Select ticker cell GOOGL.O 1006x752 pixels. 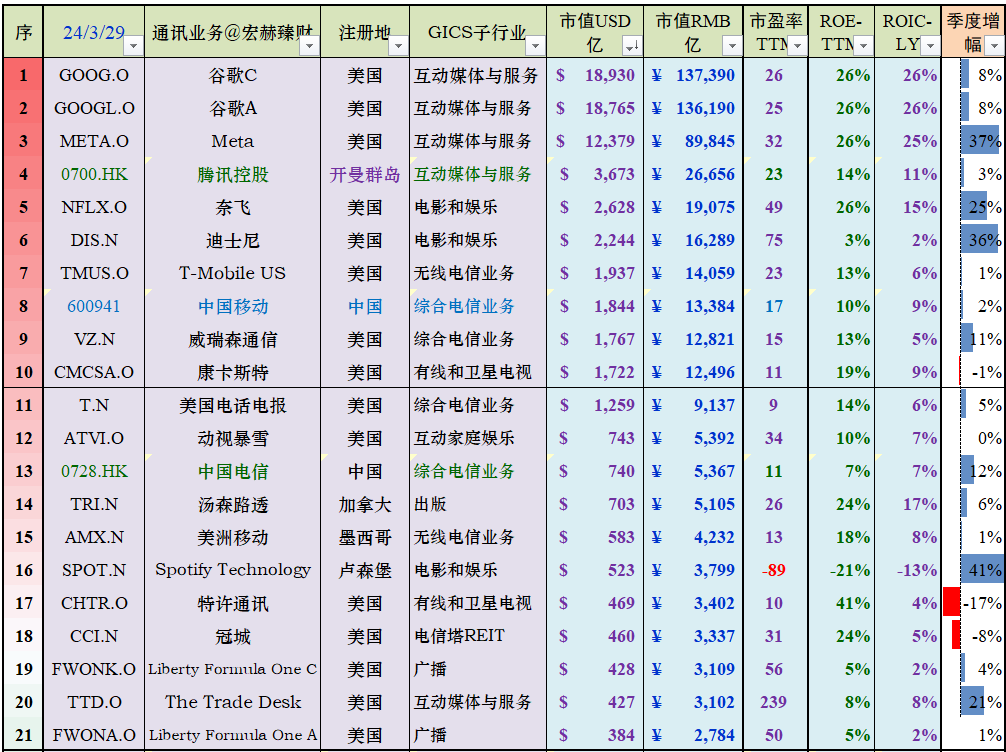point(94,108)
